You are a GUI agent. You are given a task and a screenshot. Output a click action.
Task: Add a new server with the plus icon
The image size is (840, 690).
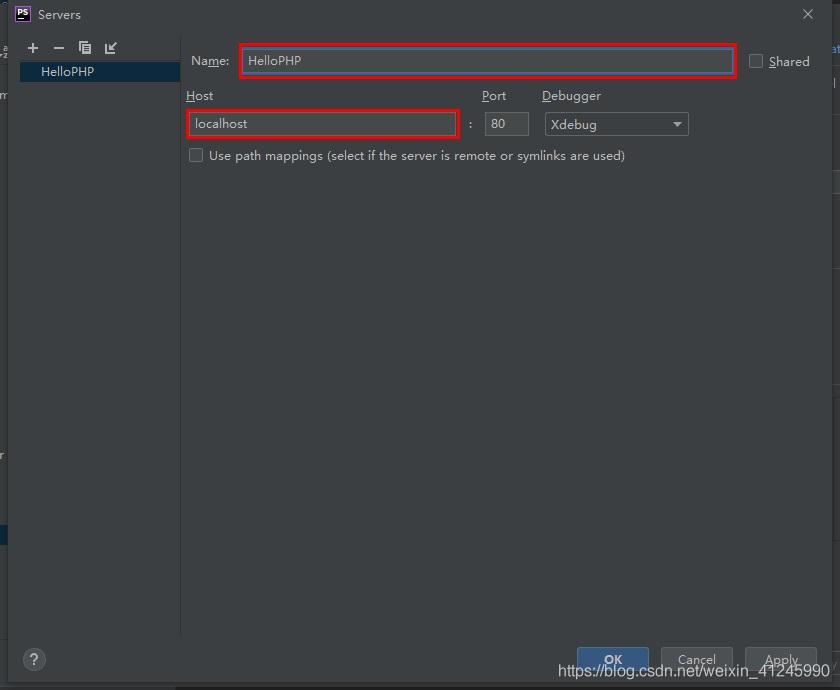pyautogui.click(x=33, y=48)
